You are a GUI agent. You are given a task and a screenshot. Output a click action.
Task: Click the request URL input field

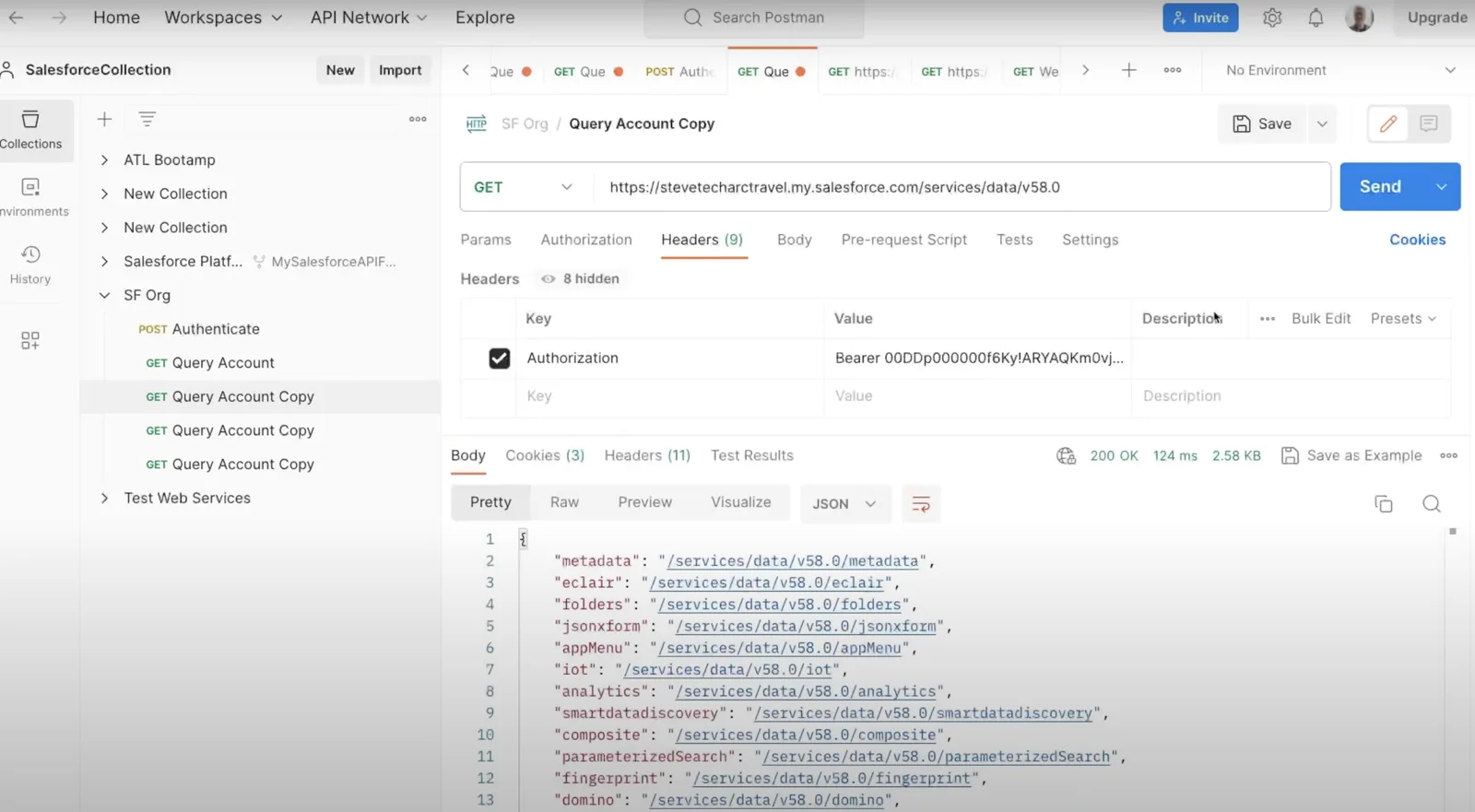(962, 187)
